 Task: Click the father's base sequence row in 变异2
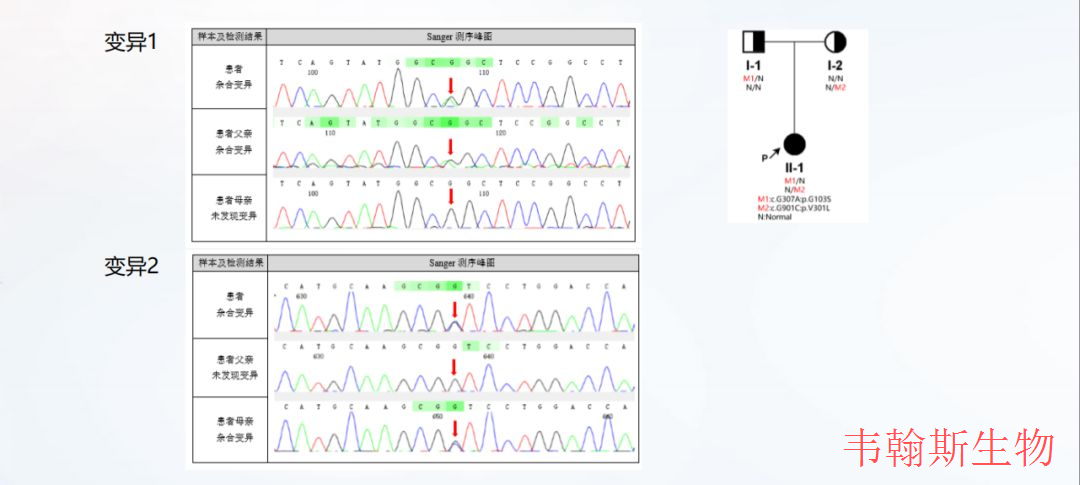[x=455, y=347]
